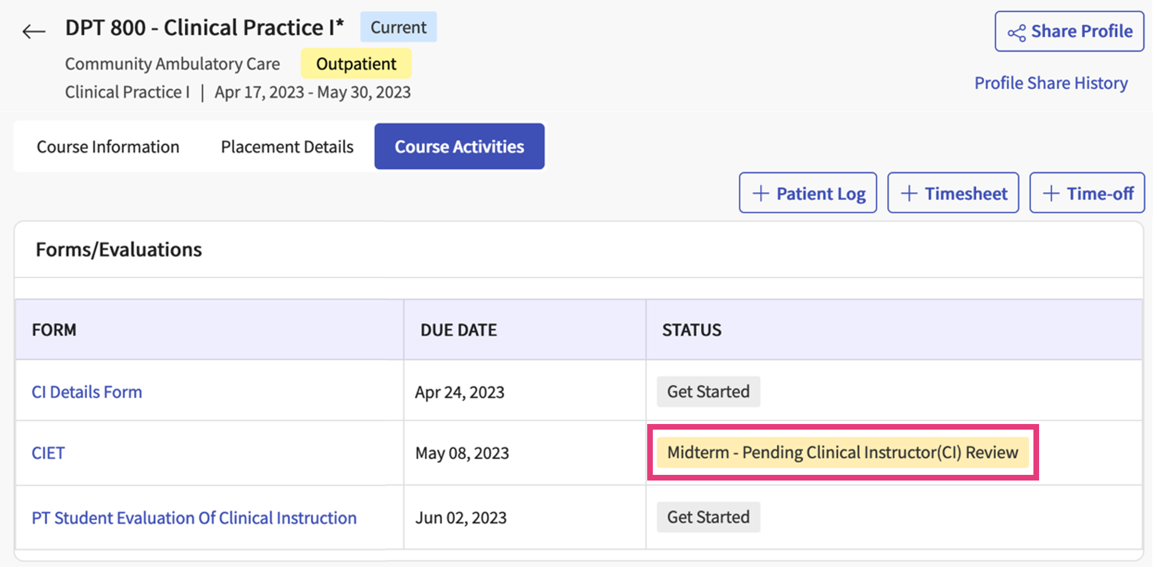Select the Course Activities tab

[x=459, y=147]
